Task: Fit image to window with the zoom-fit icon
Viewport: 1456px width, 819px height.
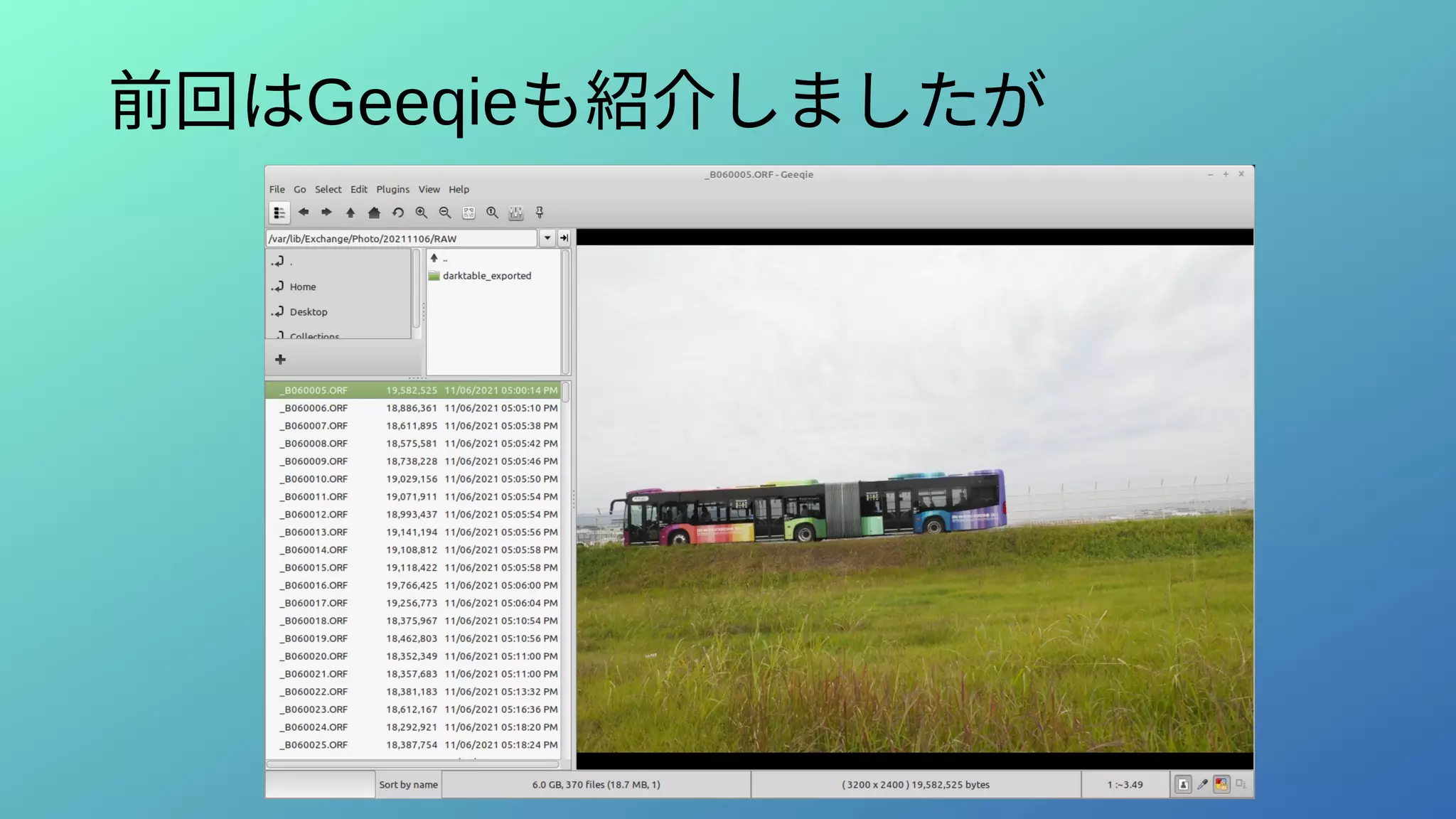Action: click(469, 213)
